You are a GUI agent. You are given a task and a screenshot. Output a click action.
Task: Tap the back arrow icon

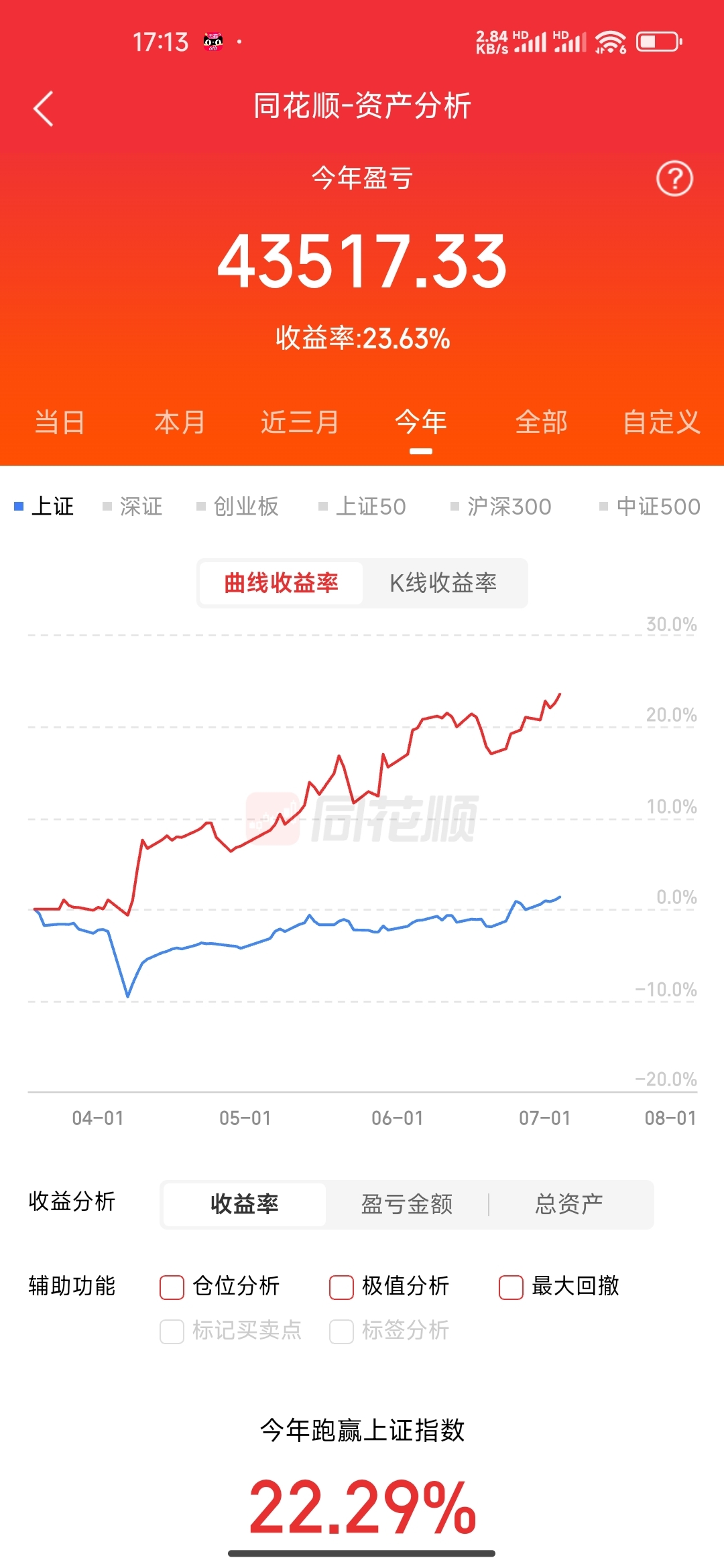44,109
